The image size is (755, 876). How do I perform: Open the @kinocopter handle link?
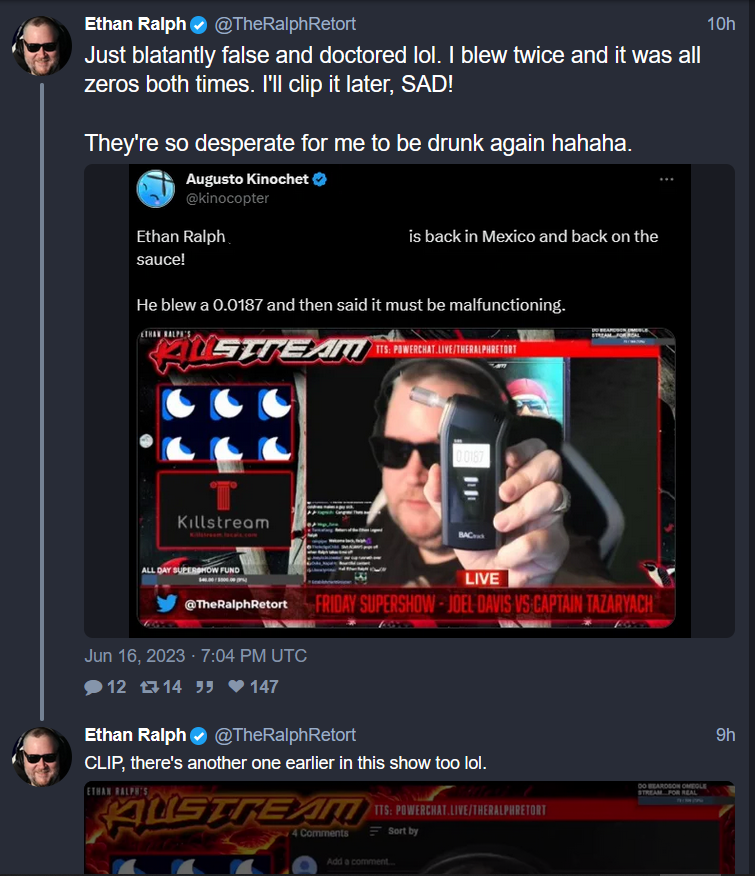pos(227,198)
